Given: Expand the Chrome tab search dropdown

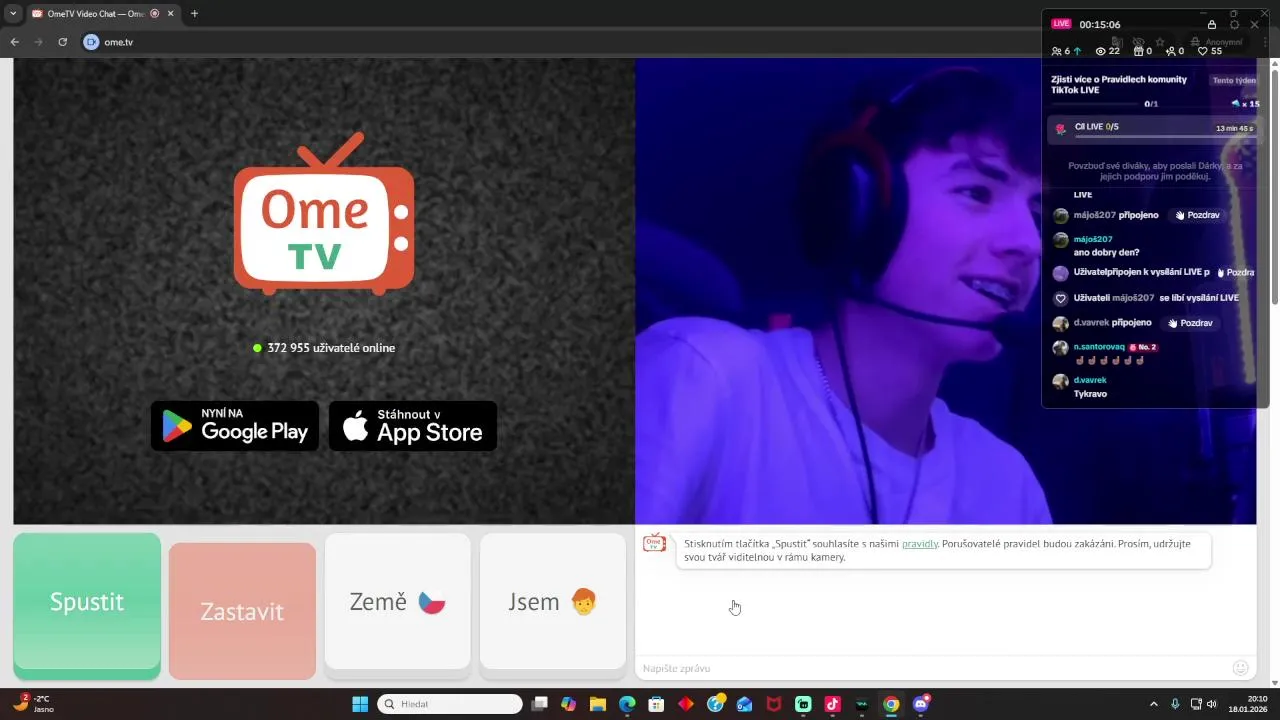Looking at the screenshot, I should pos(13,14).
